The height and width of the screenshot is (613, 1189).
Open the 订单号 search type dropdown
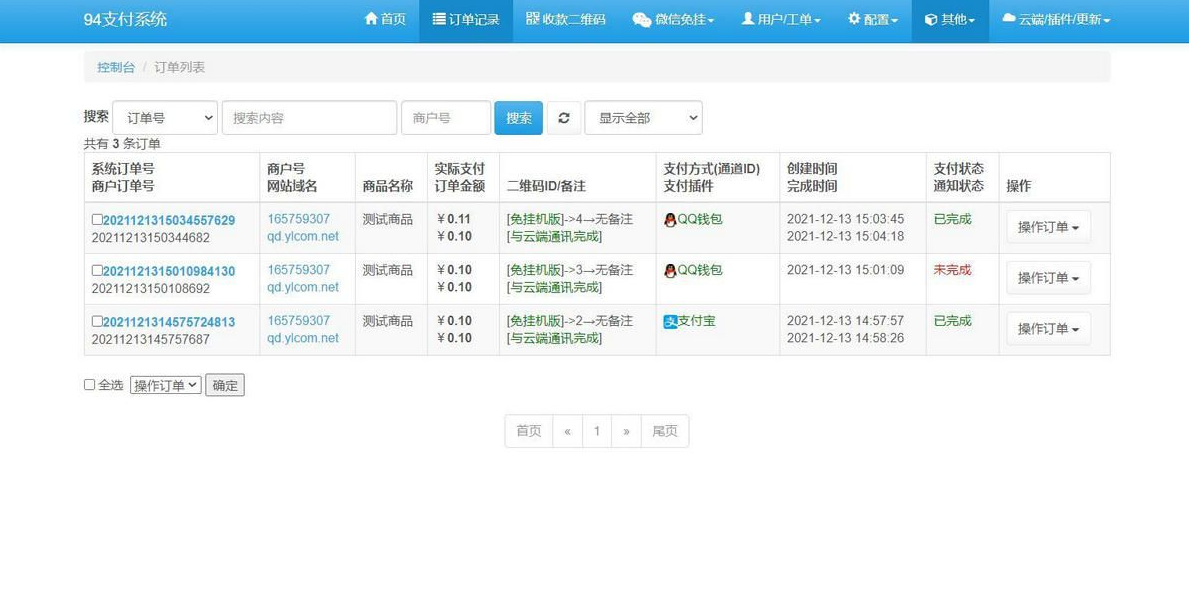[165, 118]
